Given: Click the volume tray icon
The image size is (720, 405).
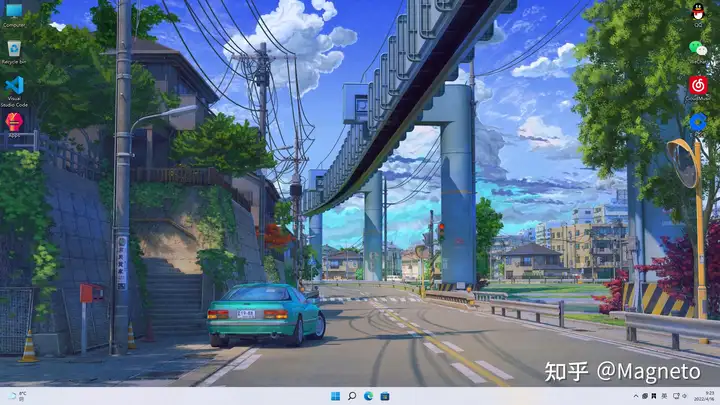Looking at the screenshot, I should (x=684, y=396).
